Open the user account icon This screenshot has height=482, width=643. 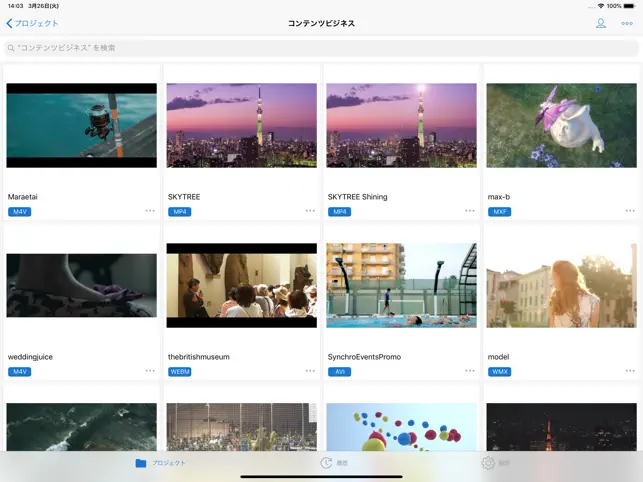tap(601, 23)
